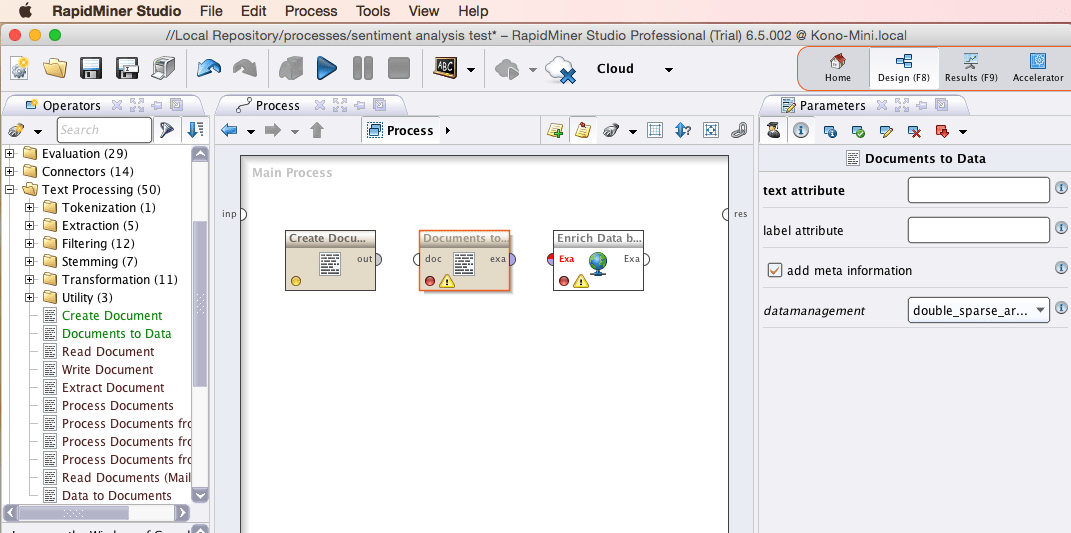Click the pause process button
The width and height of the screenshot is (1071, 533).
(x=363, y=68)
